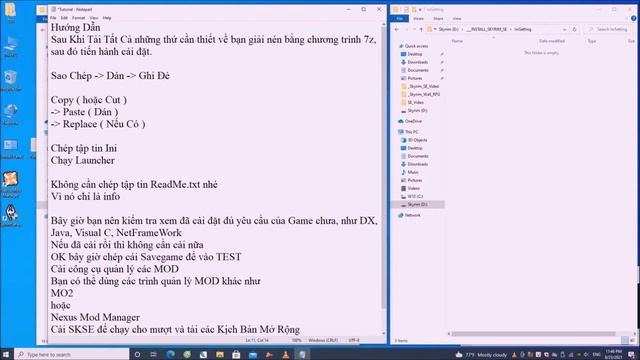Open the Network icon on the desktop
Viewport: 640px width, 360px height.
(11, 113)
